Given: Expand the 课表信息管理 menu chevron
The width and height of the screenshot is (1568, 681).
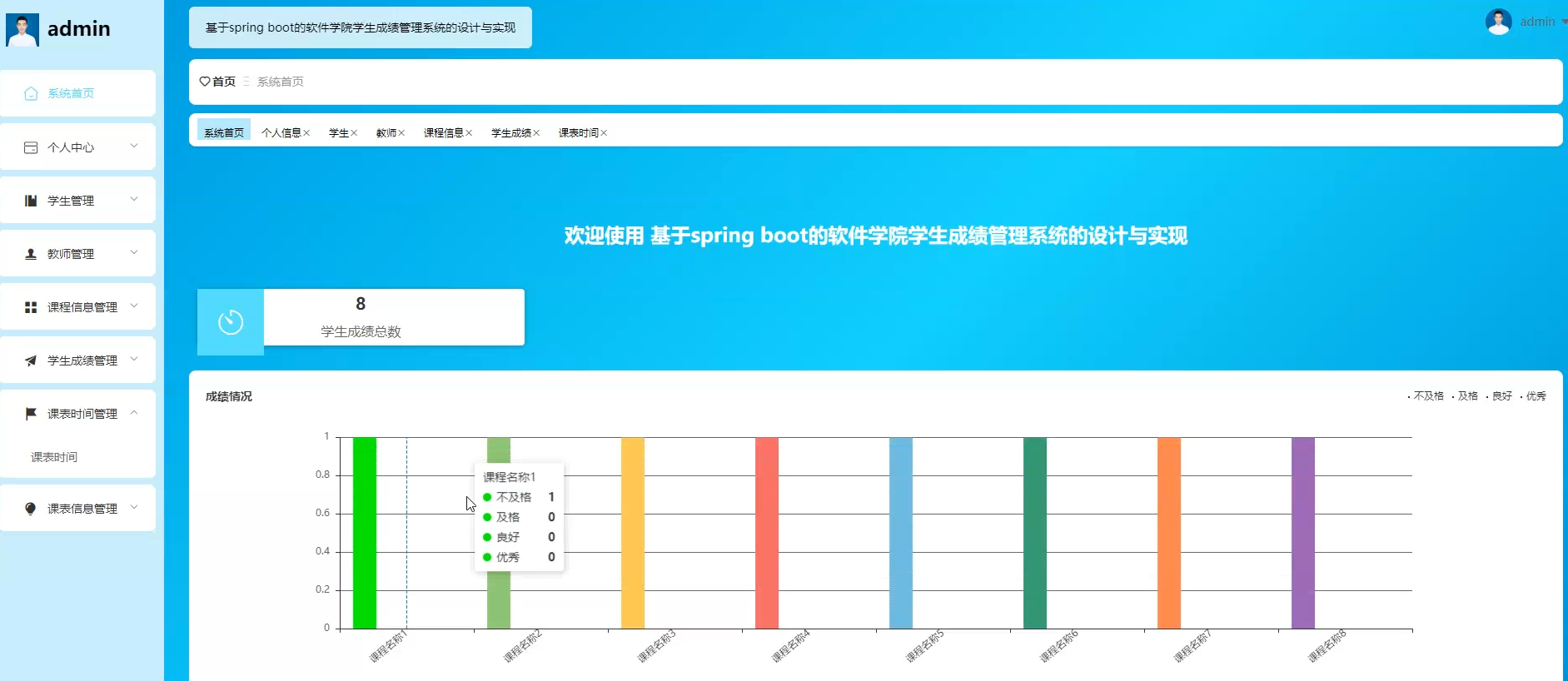Looking at the screenshot, I should (x=134, y=508).
